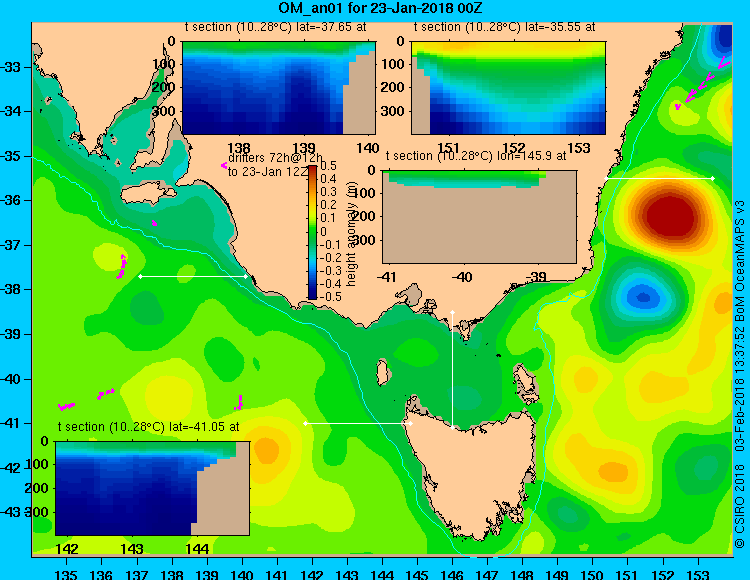750x580 pixels.
Task: Click Kangaroo Island on the map
Action: [x=148, y=195]
